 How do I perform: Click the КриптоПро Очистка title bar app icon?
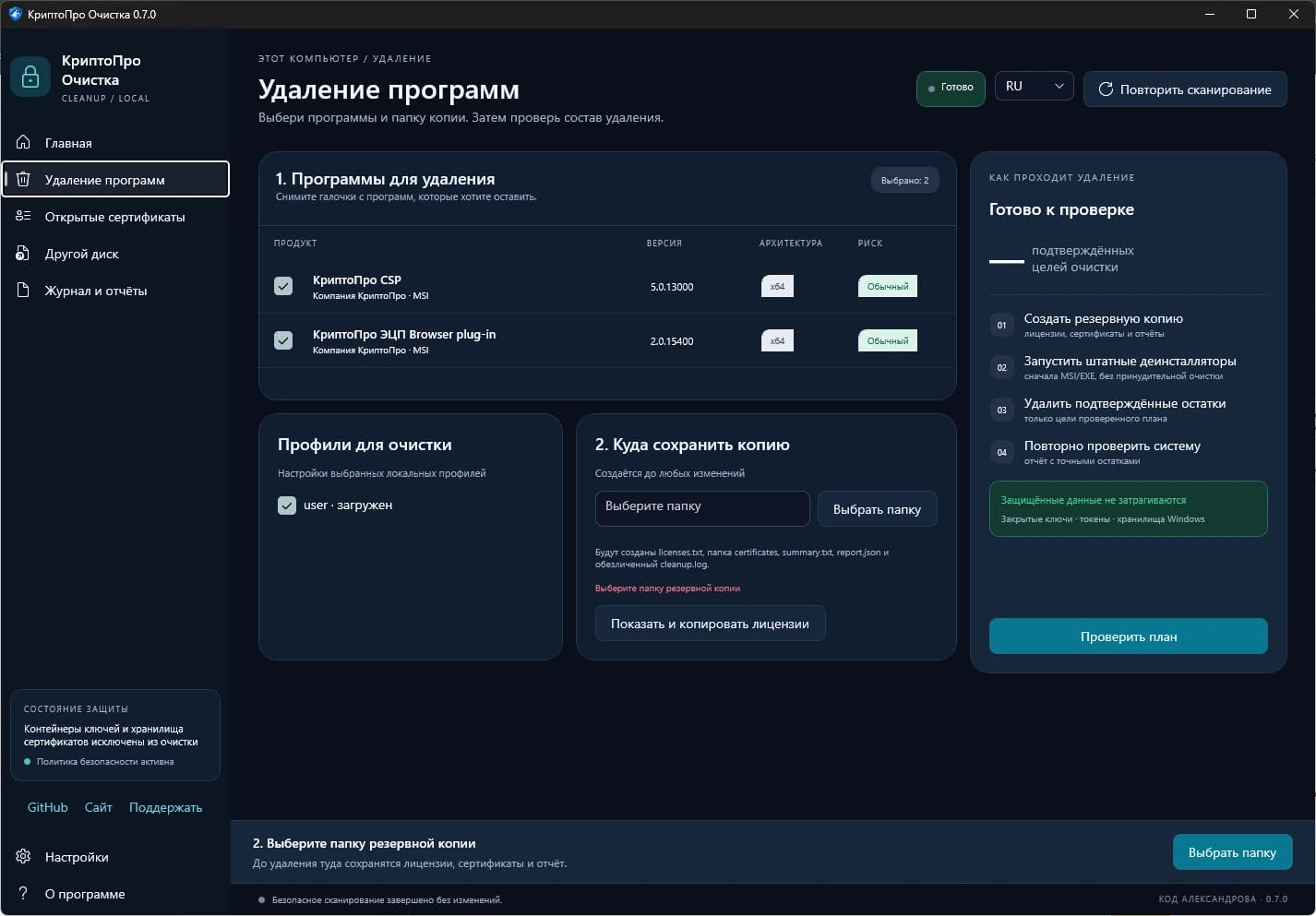pyautogui.click(x=15, y=14)
